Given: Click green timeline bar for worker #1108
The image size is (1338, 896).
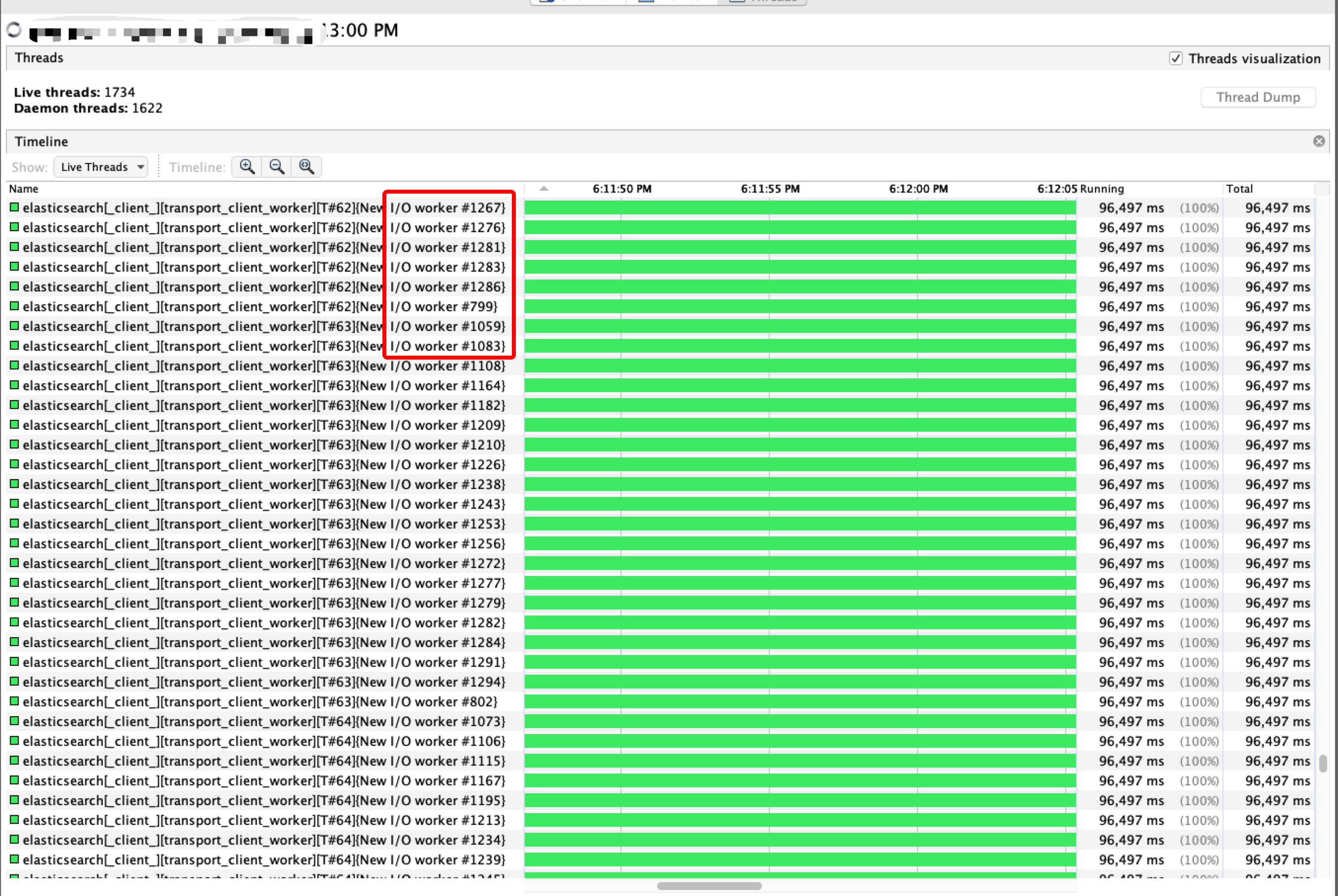Looking at the screenshot, I should point(800,366).
